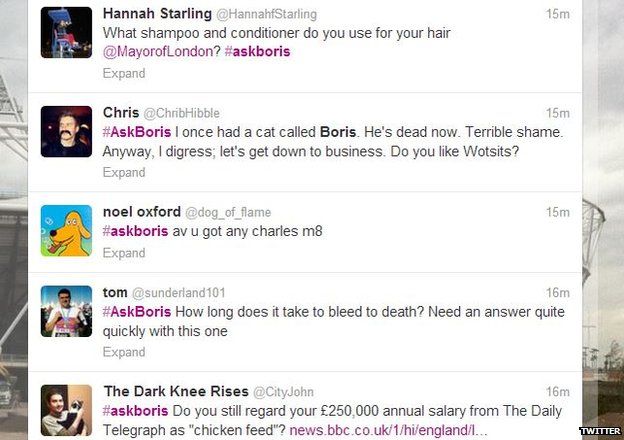This screenshot has height=440, width=624.
Task: Open the @dog_of_flame username
Action: 228,212
